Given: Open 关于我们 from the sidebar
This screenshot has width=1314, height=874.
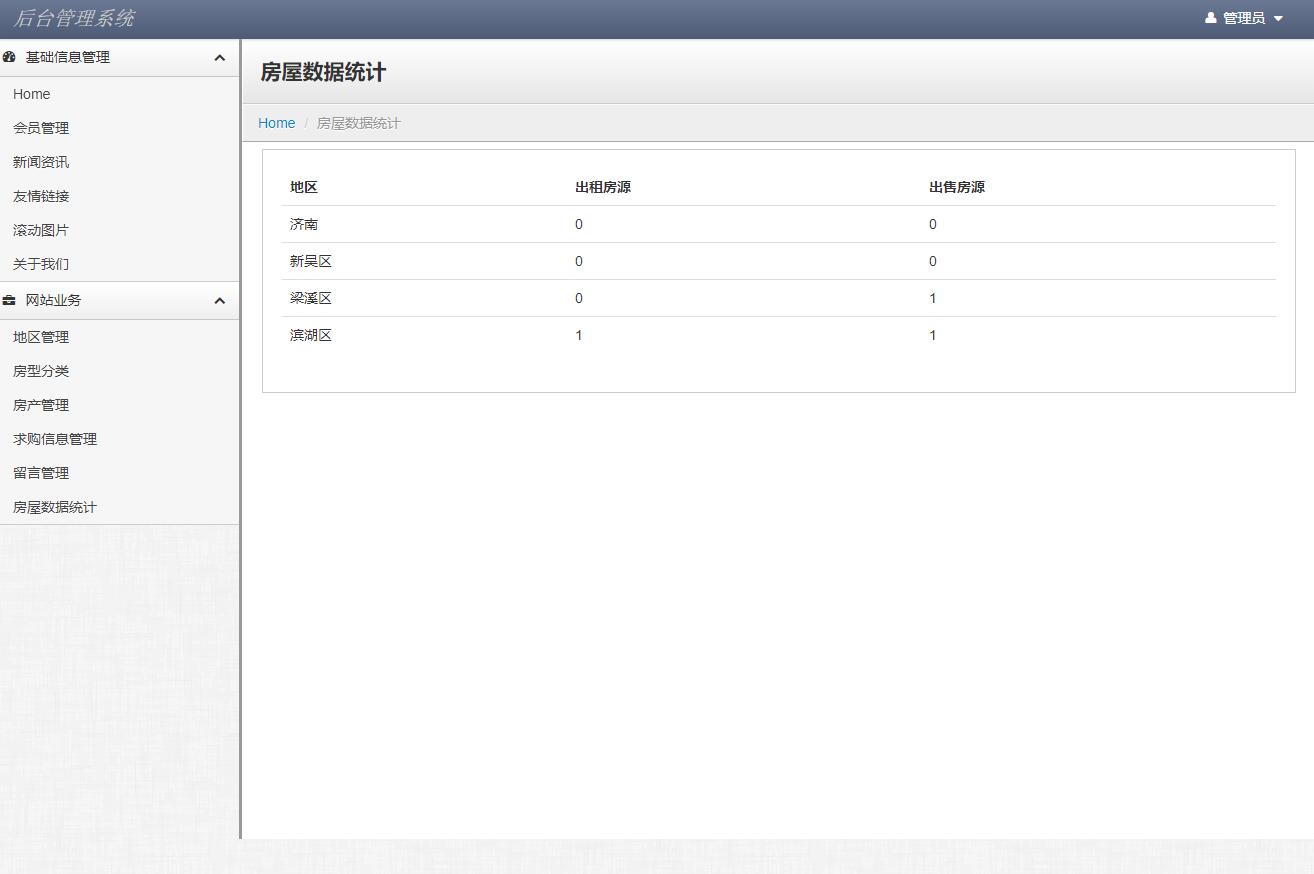Looking at the screenshot, I should [x=40, y=263].
